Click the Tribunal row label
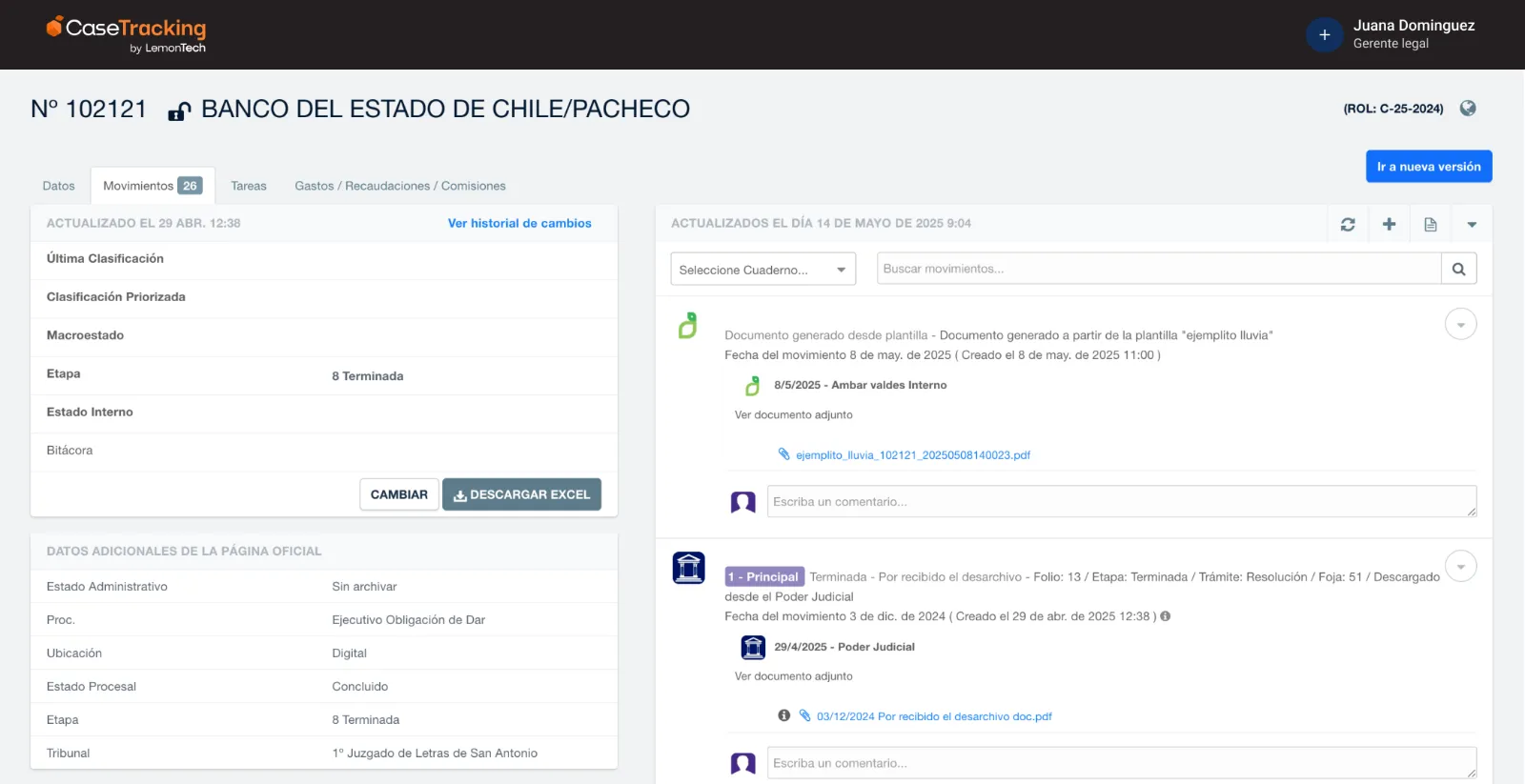 pos(68,754)
